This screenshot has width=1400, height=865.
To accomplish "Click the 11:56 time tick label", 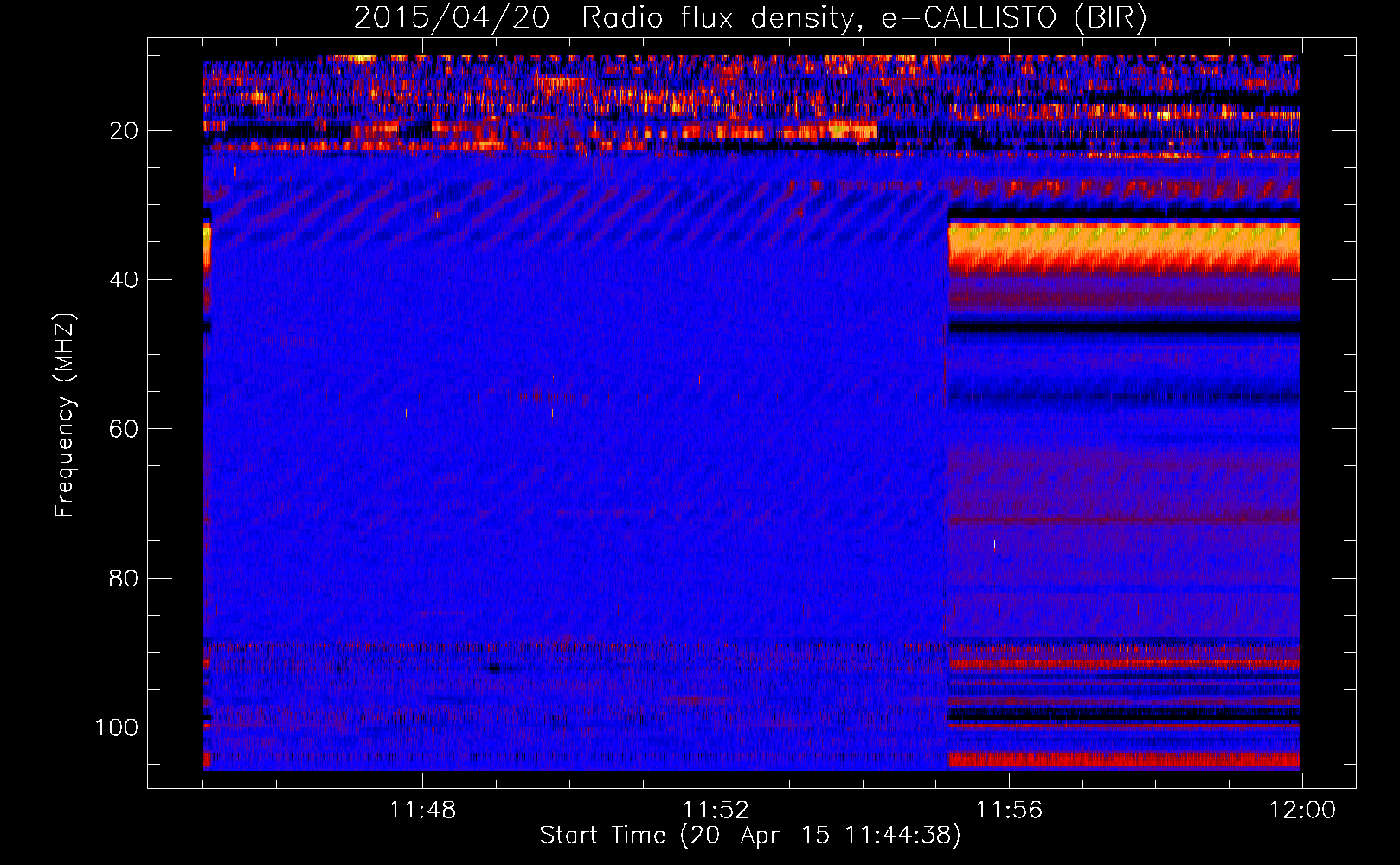I will pos(1009,811).
